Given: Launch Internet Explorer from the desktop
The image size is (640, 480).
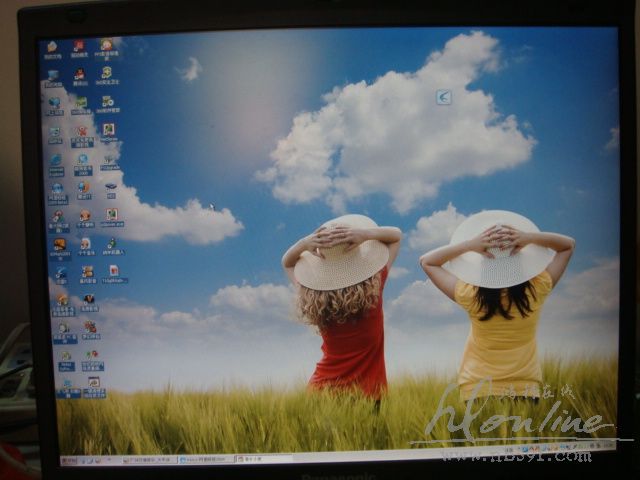Looking at the screenshot, I should click(56, 165).
